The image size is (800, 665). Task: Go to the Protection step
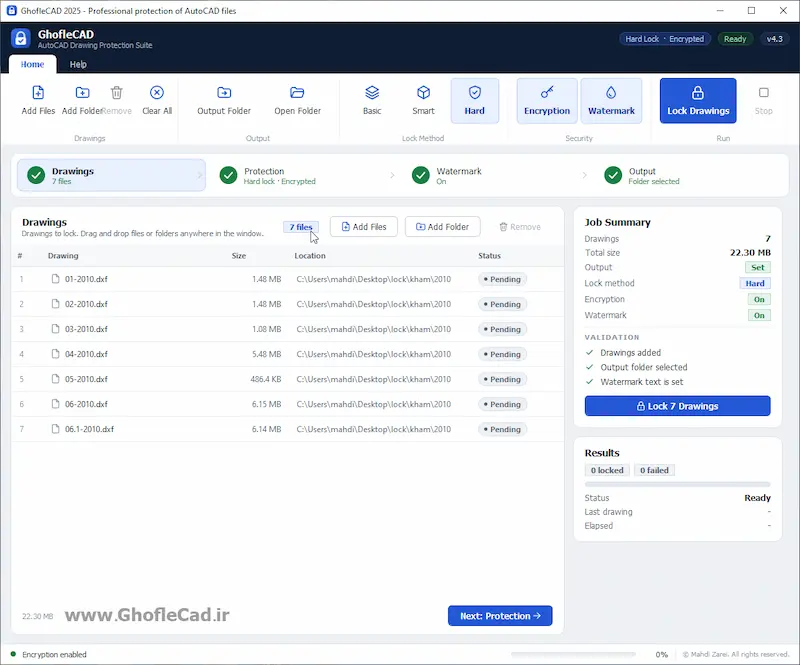tap(303, 175)
